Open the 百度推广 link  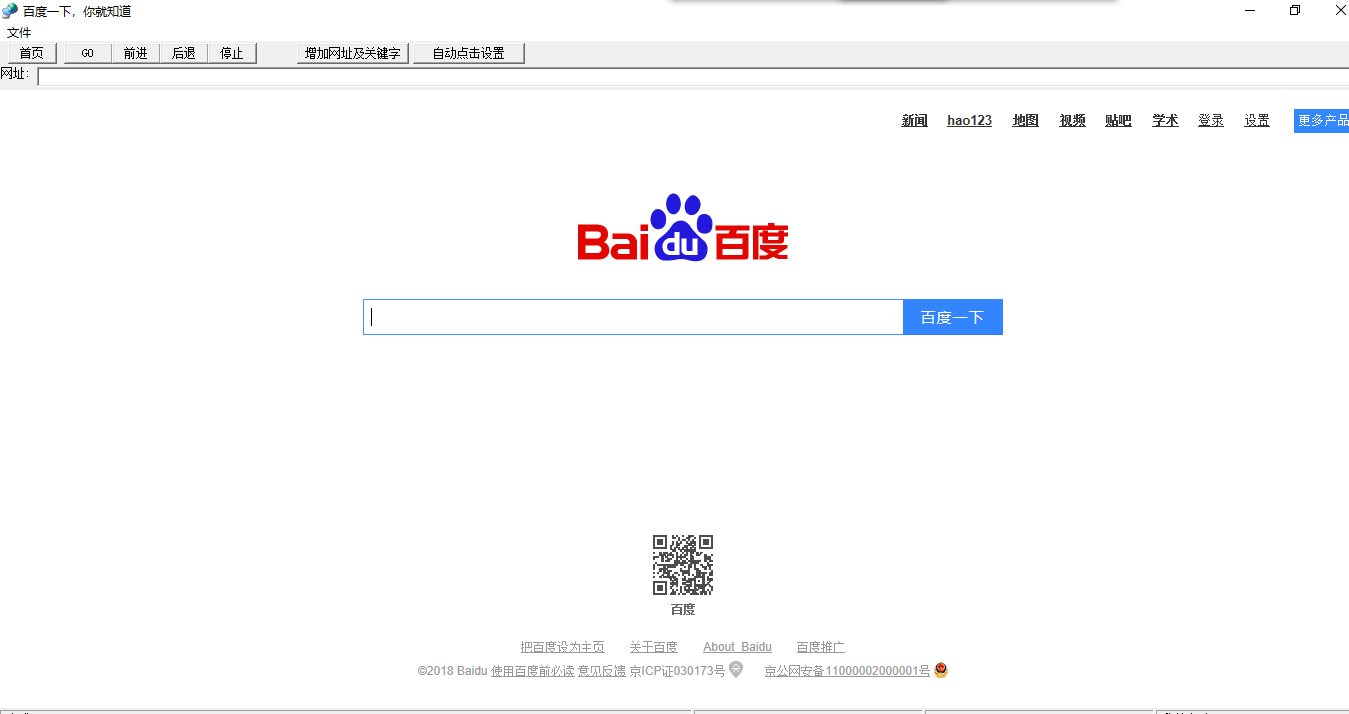coord(821,647)
